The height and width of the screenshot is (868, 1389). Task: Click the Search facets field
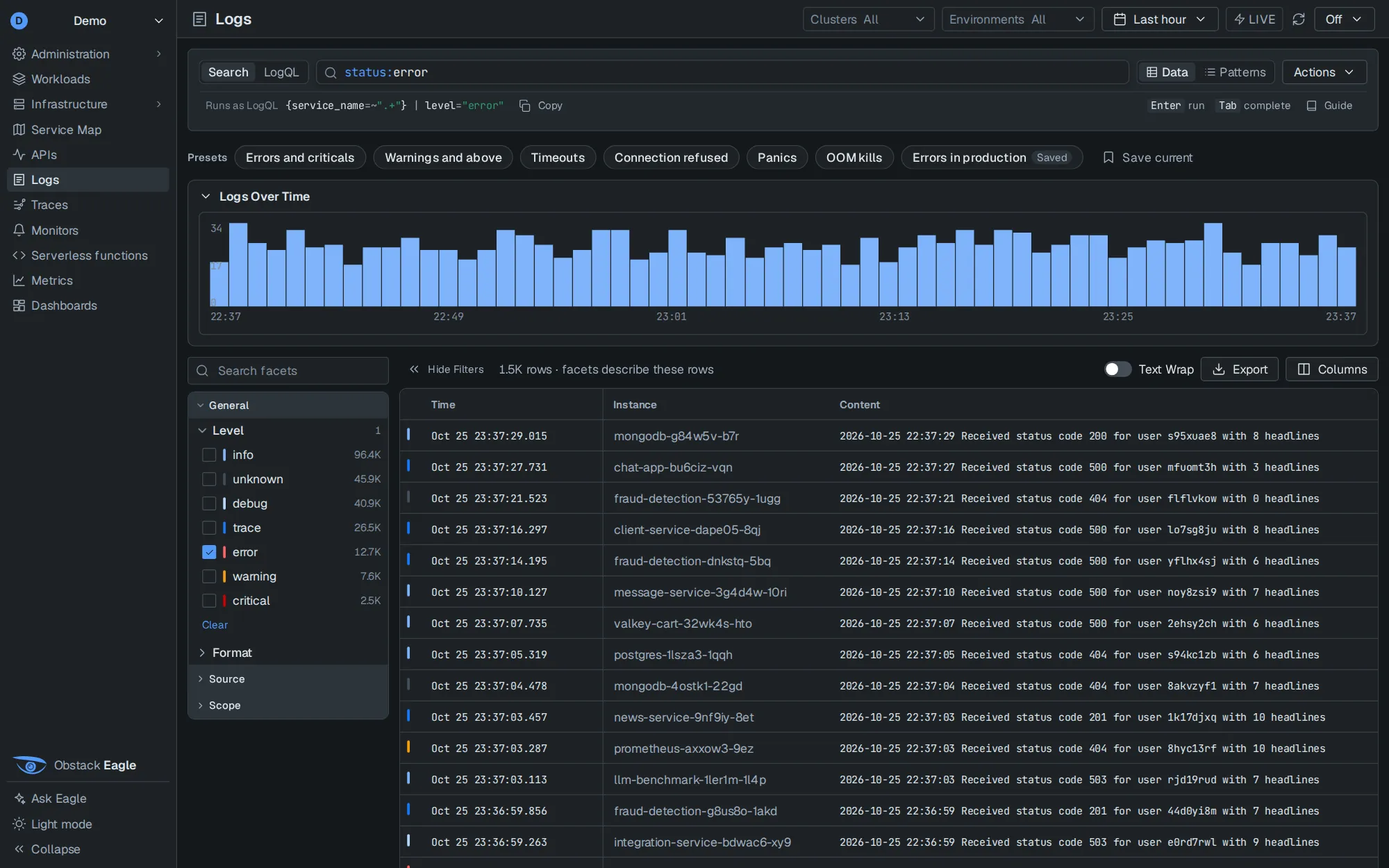288,371
